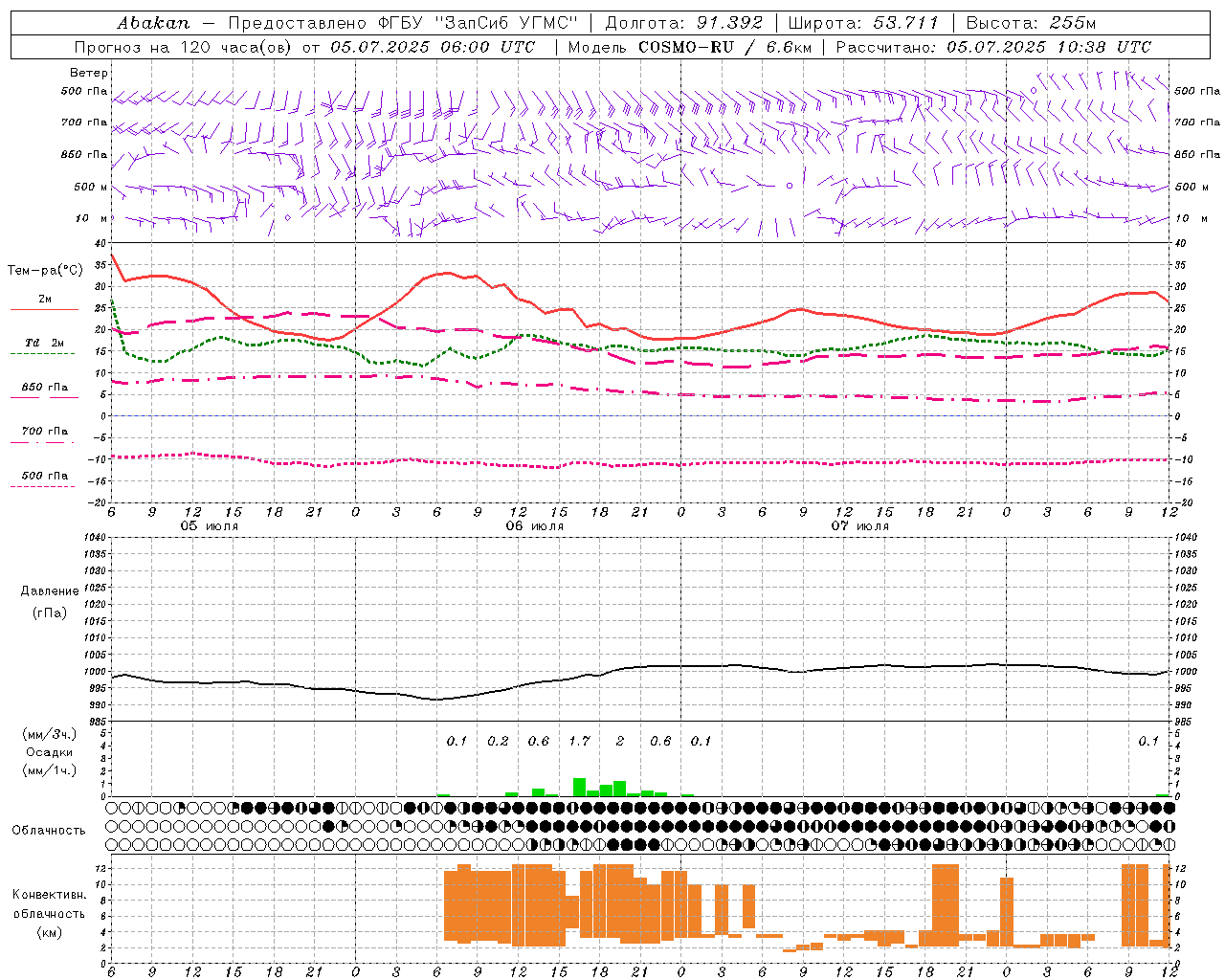Click the model name "COSMO-RU / 6.6км"
Image resolution: width=1225 pixels, height=980 pixels.
pos(724,47)
